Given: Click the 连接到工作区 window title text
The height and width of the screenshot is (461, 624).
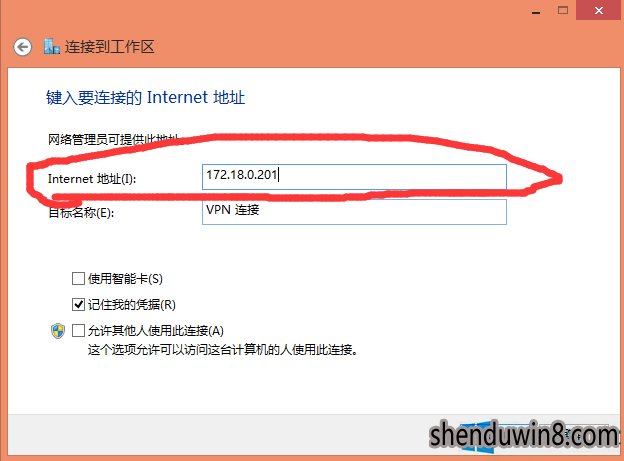Looking at the screenshot, I should 109,47.
